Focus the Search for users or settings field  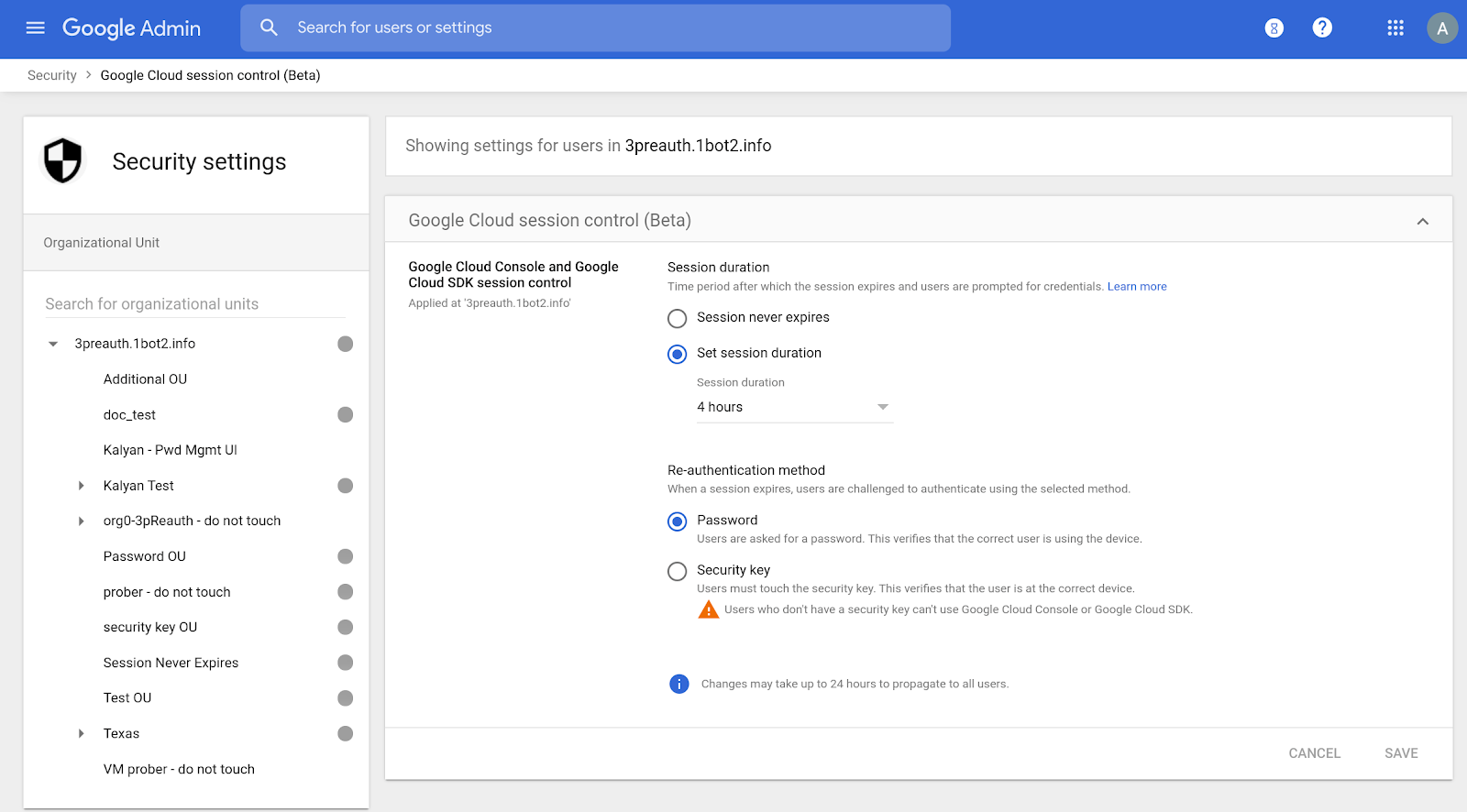pyautogui.click(x=595, y=27)
